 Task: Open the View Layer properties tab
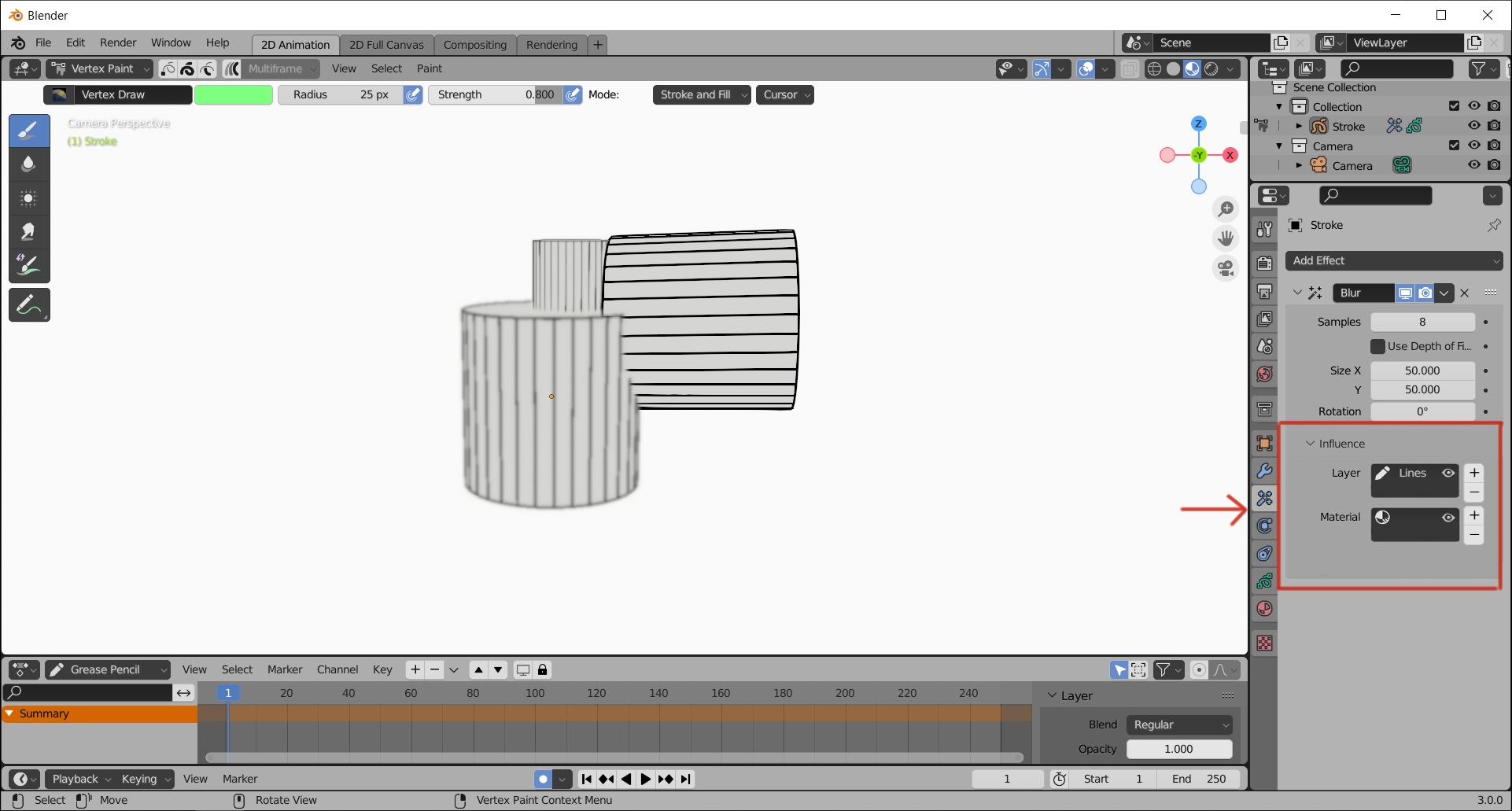tap(1264, 319)
